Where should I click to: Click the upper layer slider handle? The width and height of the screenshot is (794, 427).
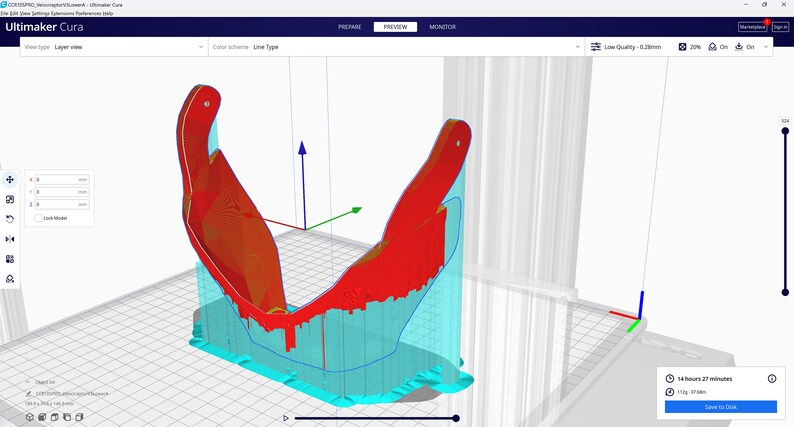tap(785, 131)
